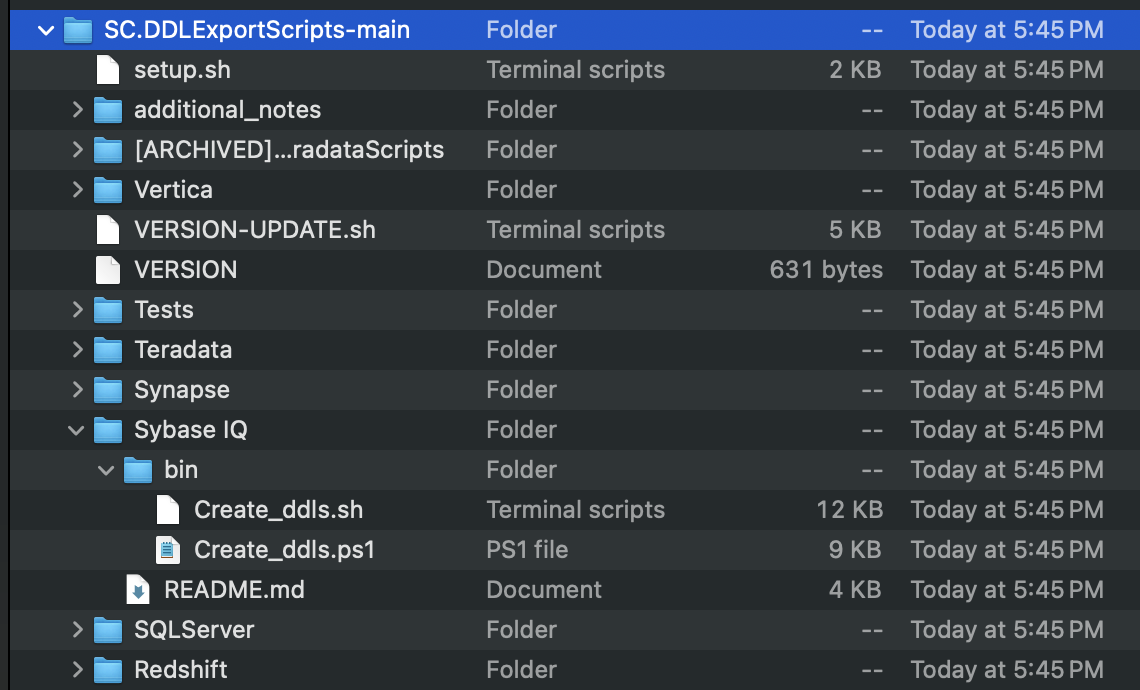Click the Vertica folder icon
1140x690 pixels.
pos(107,190)
